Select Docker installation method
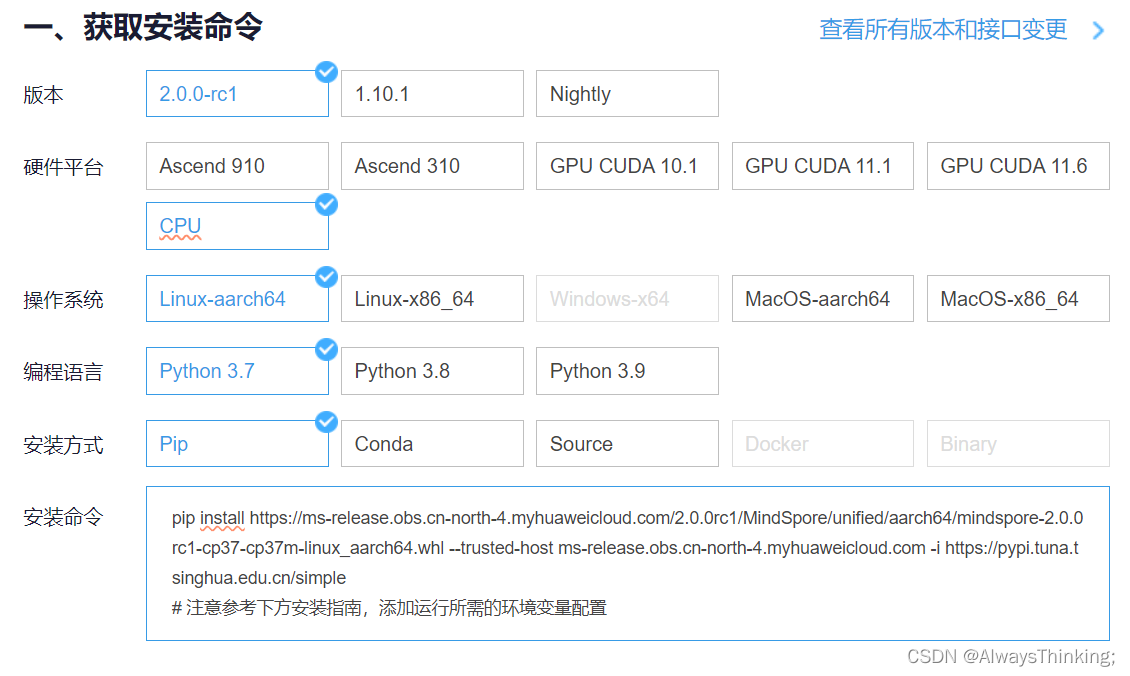Screen dimensions: 1130x676 click(823, 444)
